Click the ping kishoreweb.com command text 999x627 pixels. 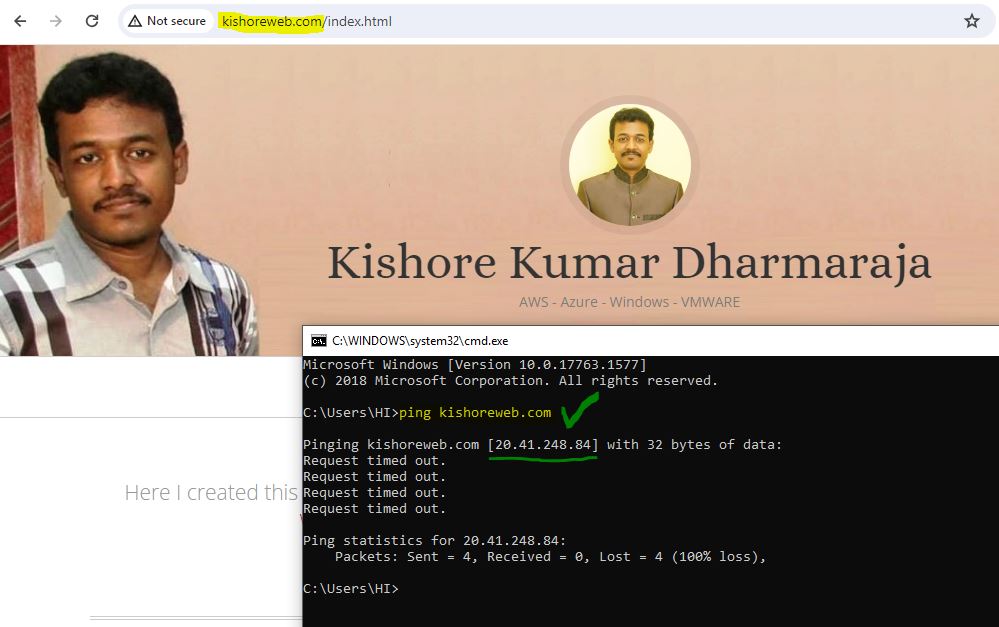click(475, 413)
